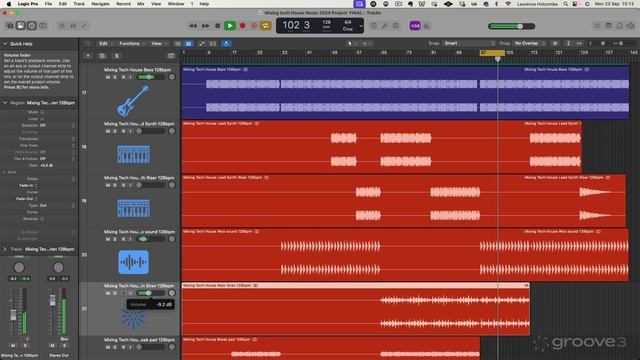Toggle the purple Count-in button
The width and height of the screenshot is (640, 360).
click(x=415, y=26)
